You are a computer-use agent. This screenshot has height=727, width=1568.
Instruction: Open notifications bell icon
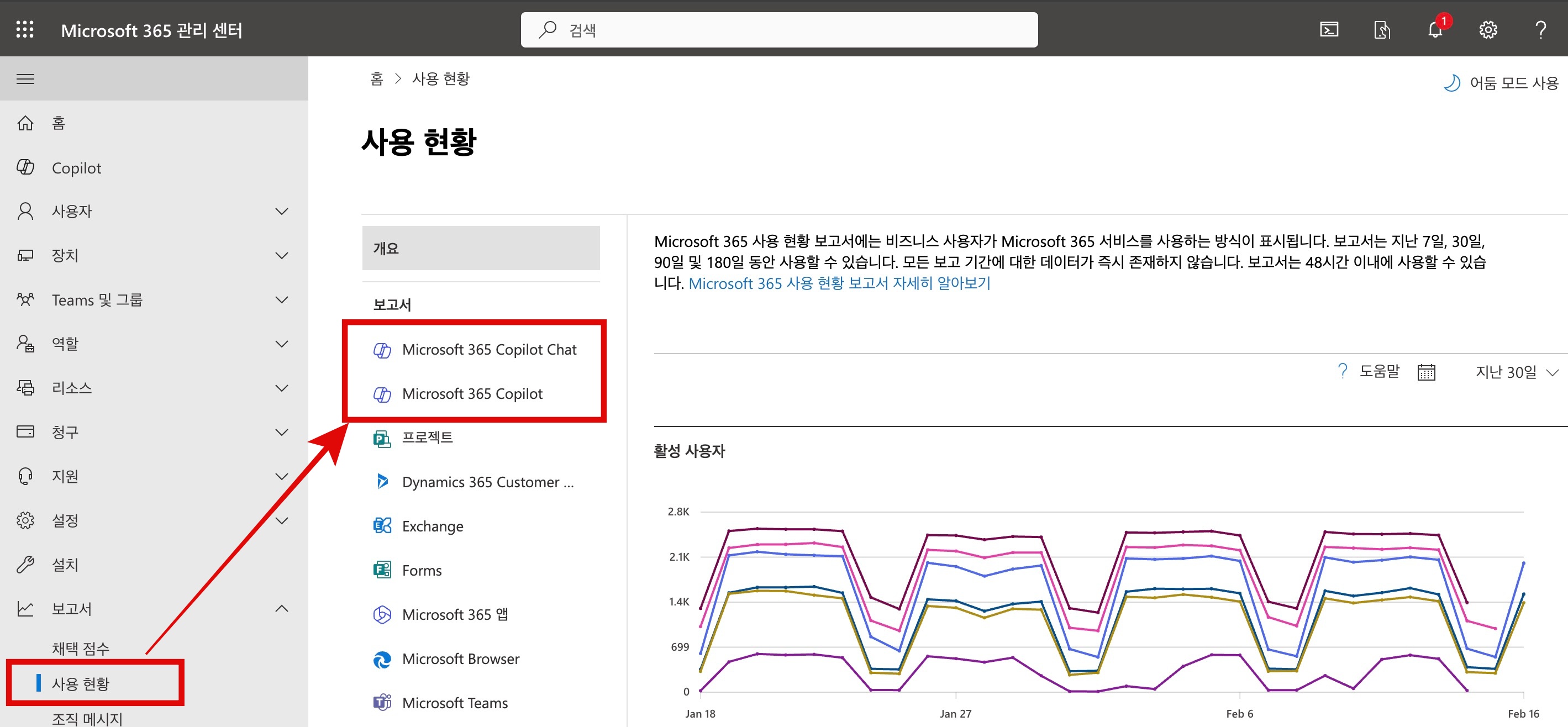click(1435, 30)
